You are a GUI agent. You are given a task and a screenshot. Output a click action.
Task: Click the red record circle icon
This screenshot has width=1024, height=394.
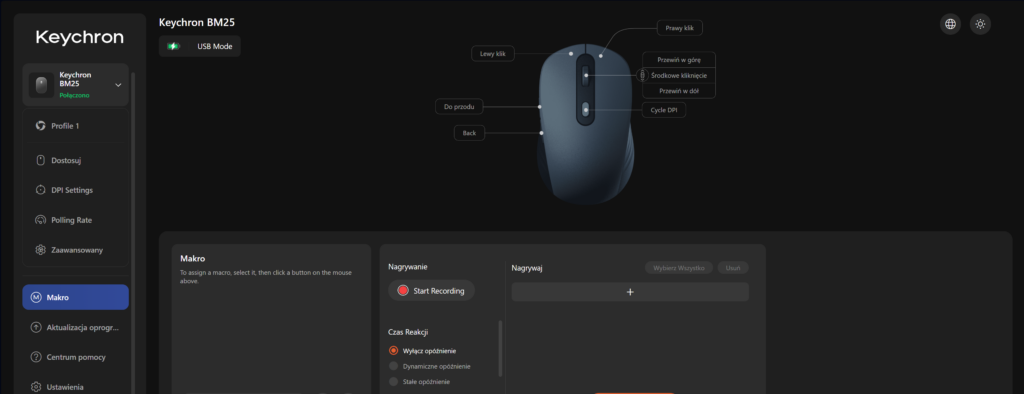403,291
